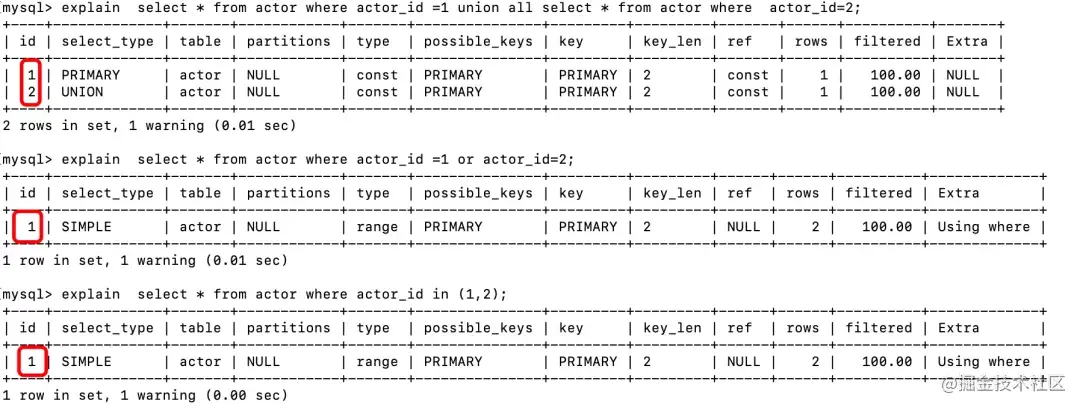Click the "1 row in set" (0.00 sec) message
The width and height of the screenshot is (1080, 407).
pyautogui.click(x=145, y=396)
